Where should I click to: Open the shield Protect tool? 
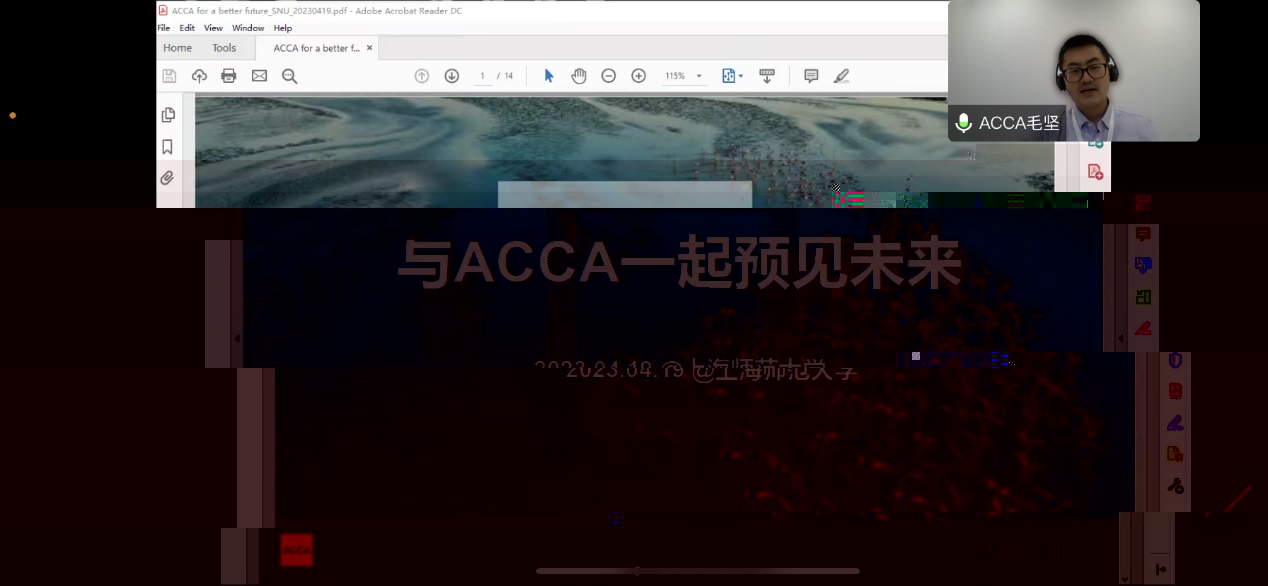1175,360
